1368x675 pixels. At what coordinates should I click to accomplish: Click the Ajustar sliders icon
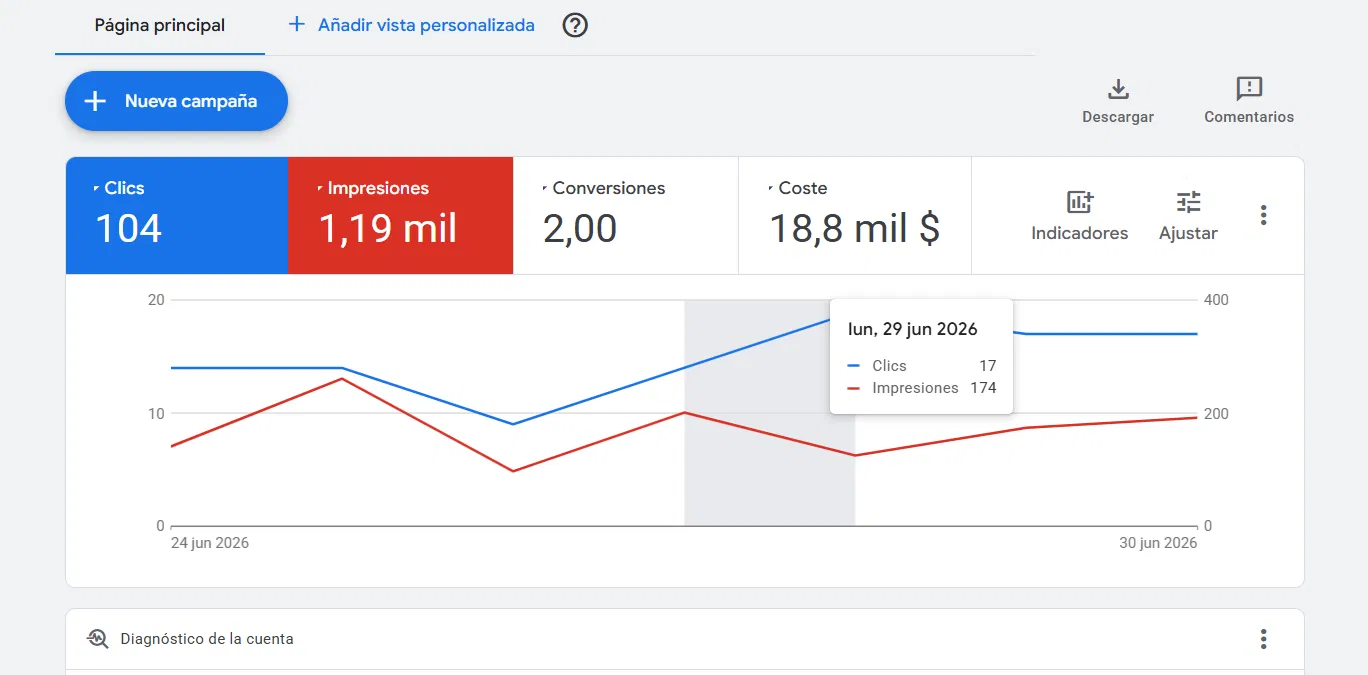pyautogui.click(x=1188, y=203)
